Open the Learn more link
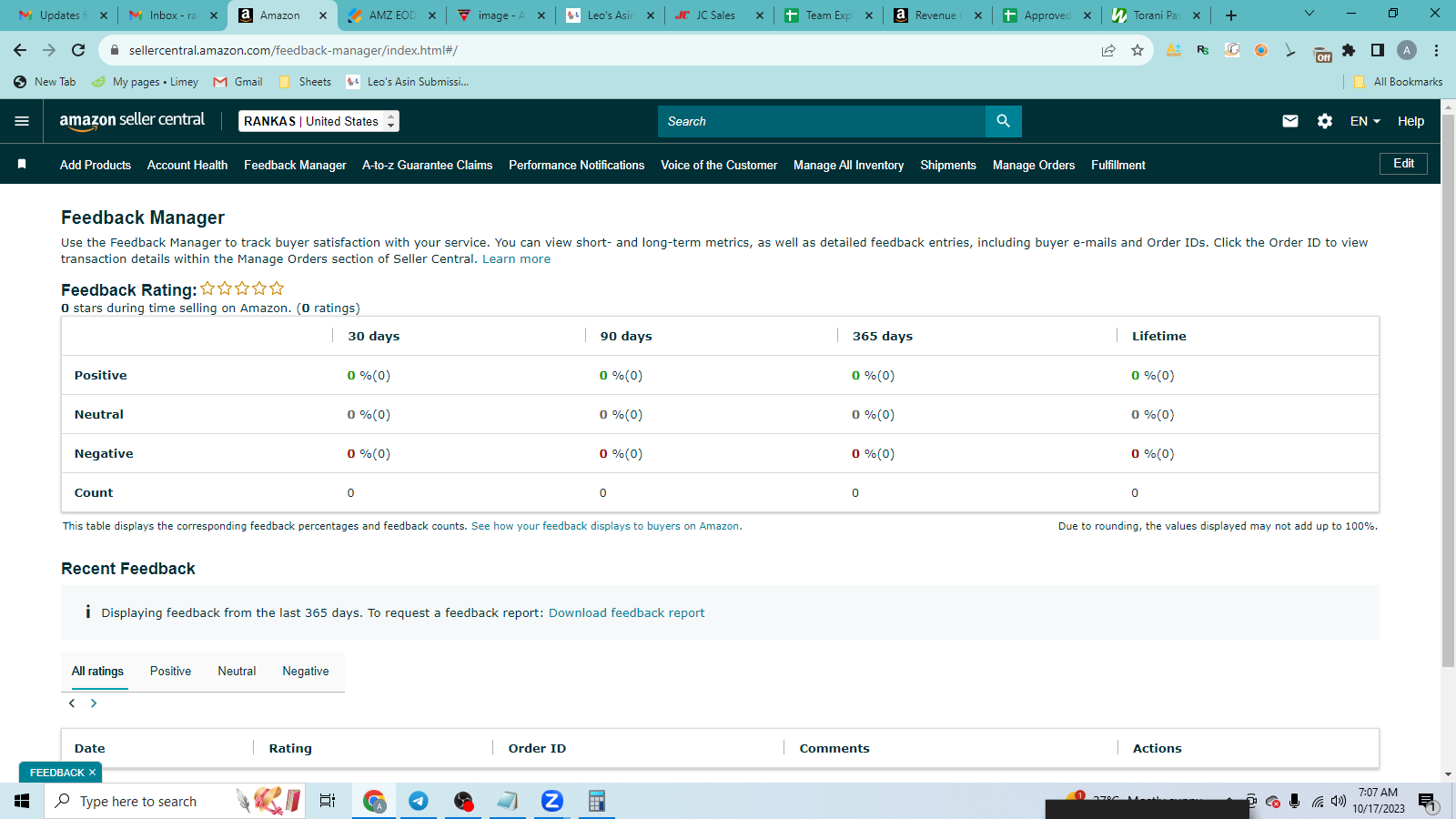 [516, 259]
